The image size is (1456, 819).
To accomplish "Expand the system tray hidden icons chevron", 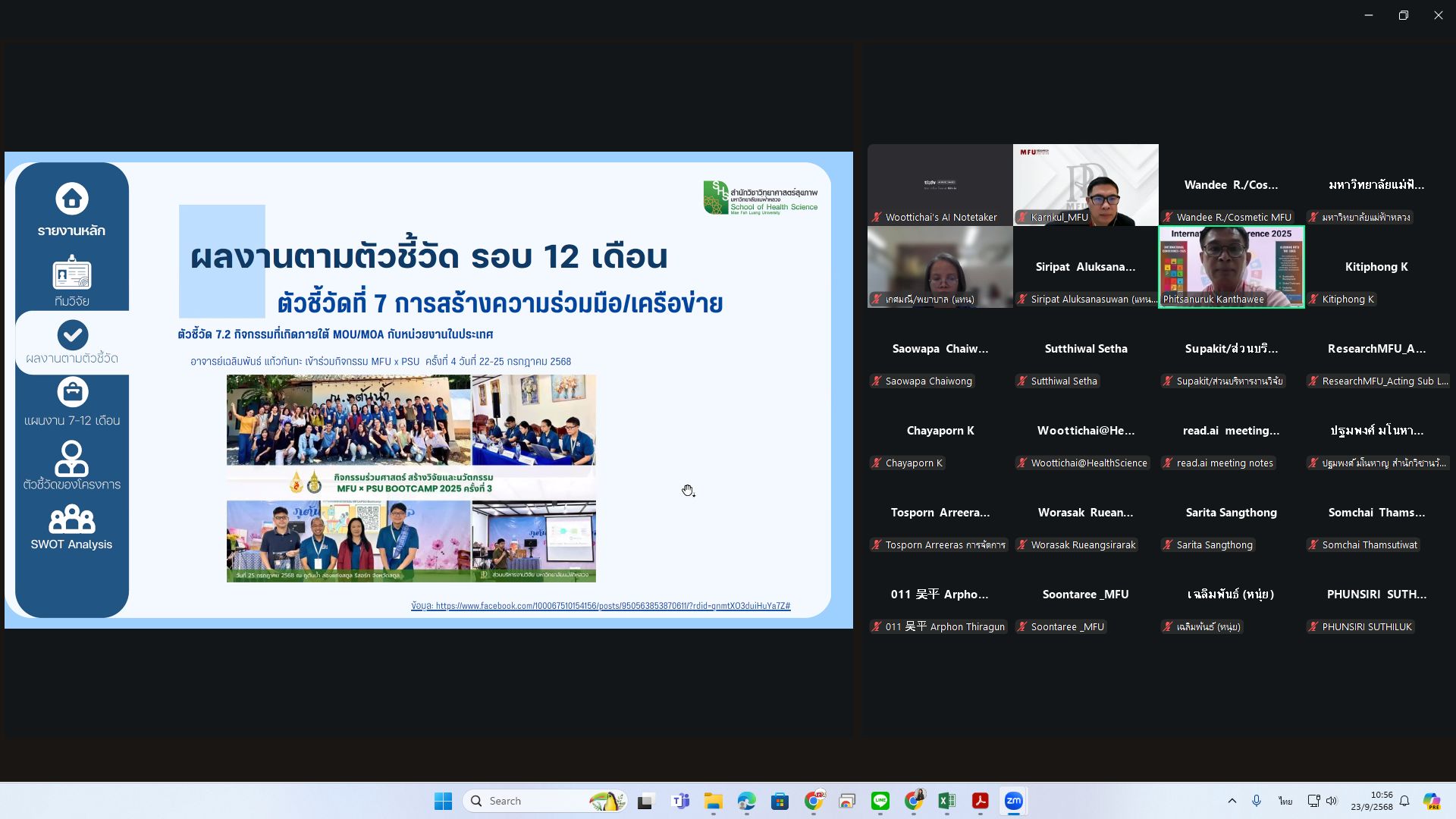I will pyautogui.click(x=1232, y=801).
